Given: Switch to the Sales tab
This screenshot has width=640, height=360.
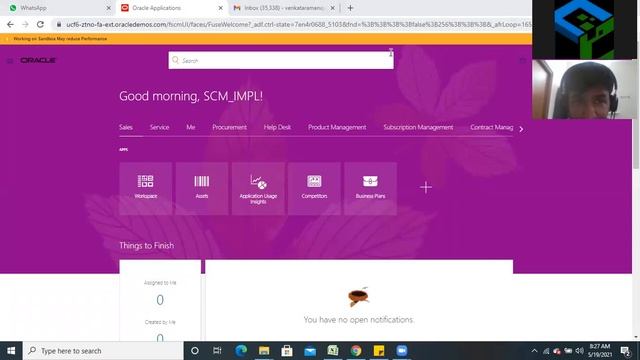Looking at the screenshot, I should (126, 127).
